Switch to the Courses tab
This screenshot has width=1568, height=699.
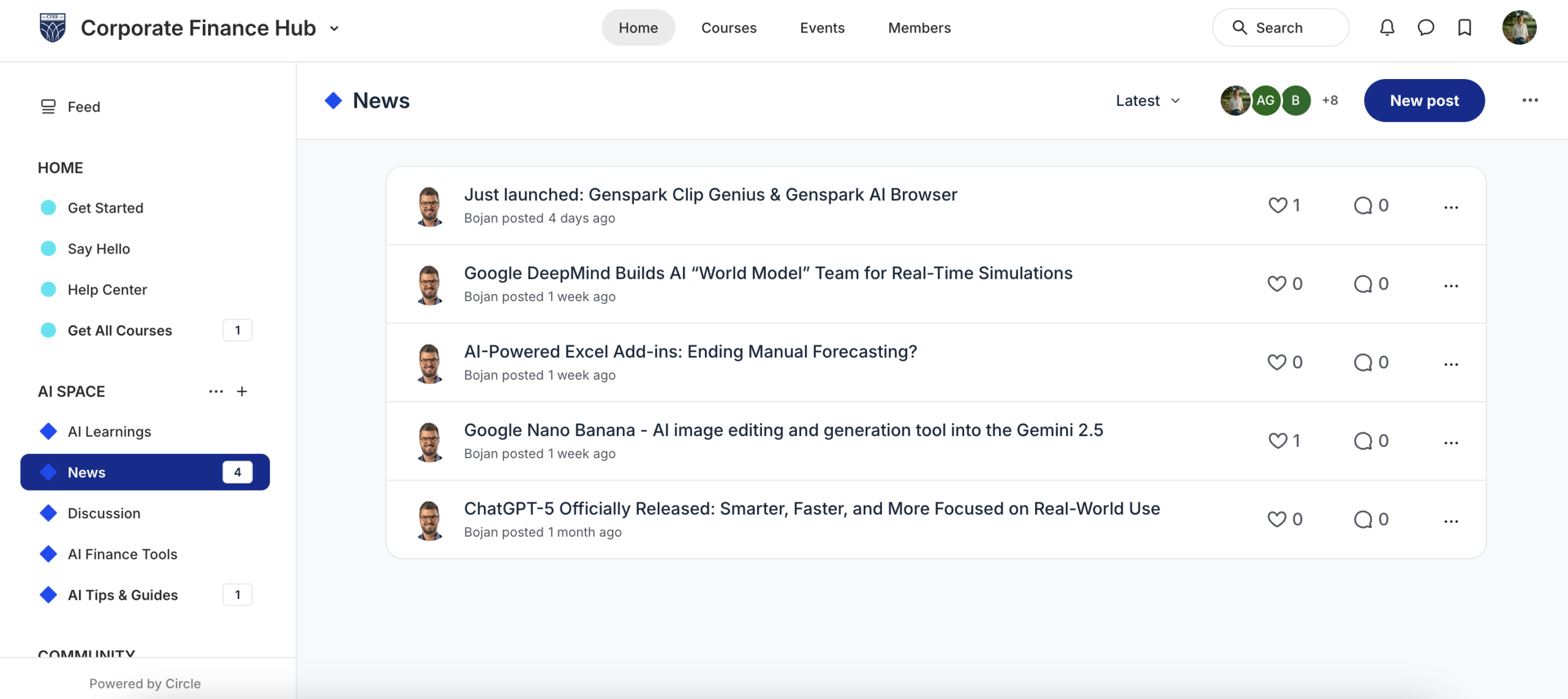coord(728,28)
